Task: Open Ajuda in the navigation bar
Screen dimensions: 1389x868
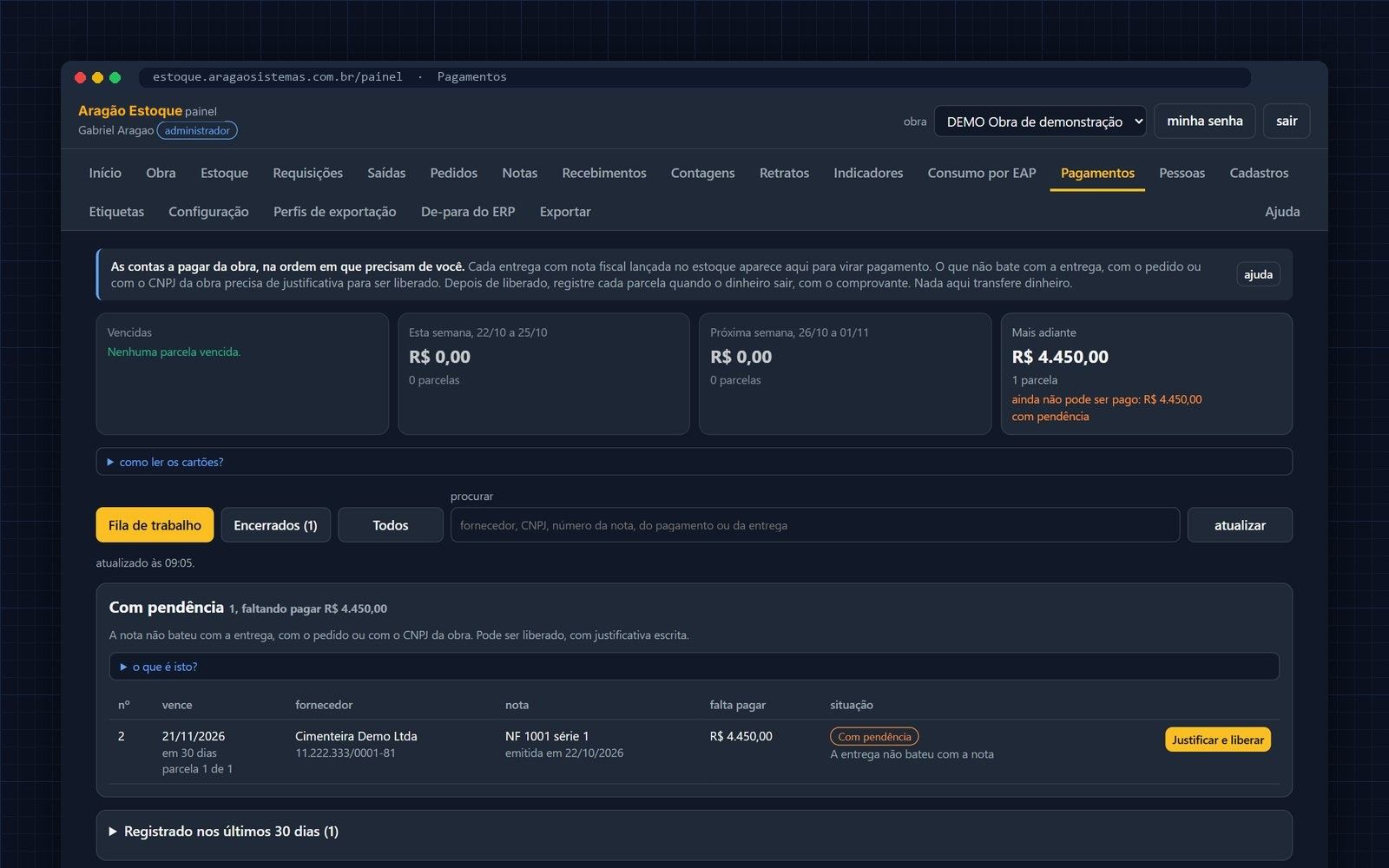Action: pos(1282,212)
